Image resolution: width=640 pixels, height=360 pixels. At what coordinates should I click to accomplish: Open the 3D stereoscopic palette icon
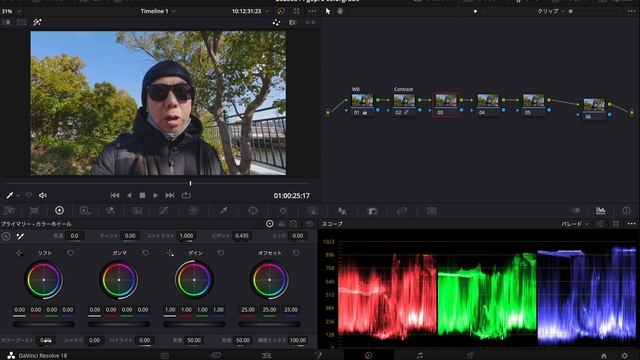point(431,211)
